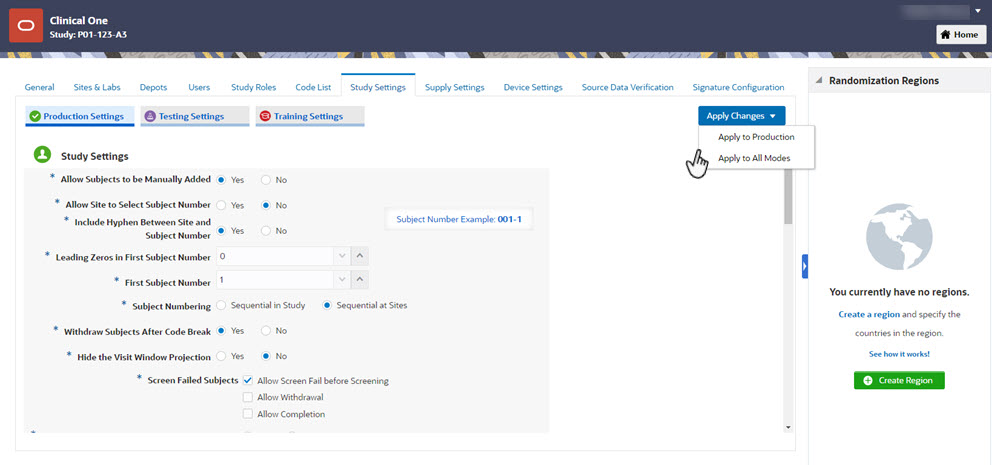Click the globe illustration
This screenshot has height=465, width=992.
coord(899,239)
